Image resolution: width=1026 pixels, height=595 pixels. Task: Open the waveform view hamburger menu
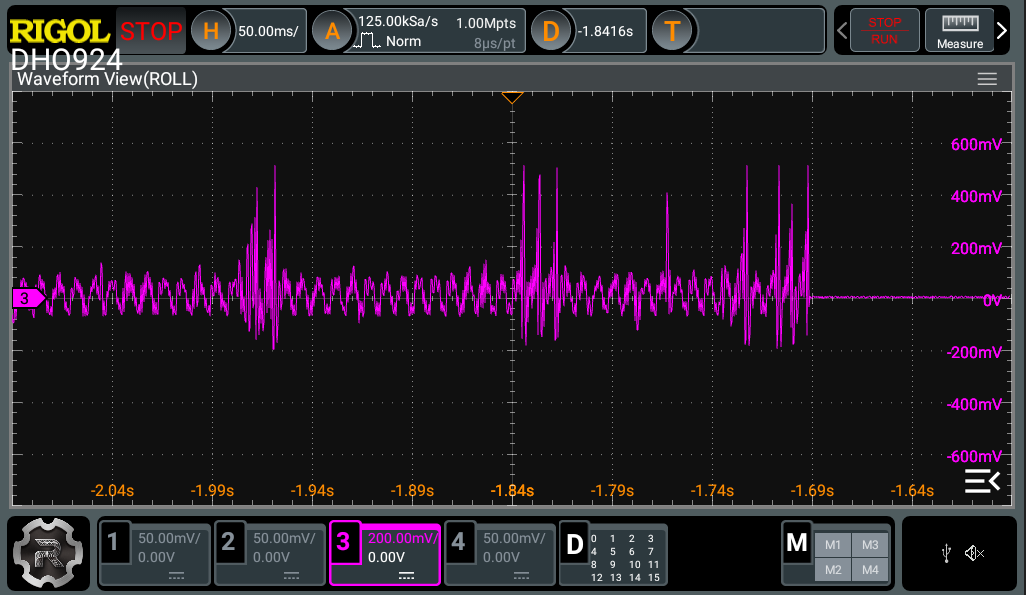point(987,78)
